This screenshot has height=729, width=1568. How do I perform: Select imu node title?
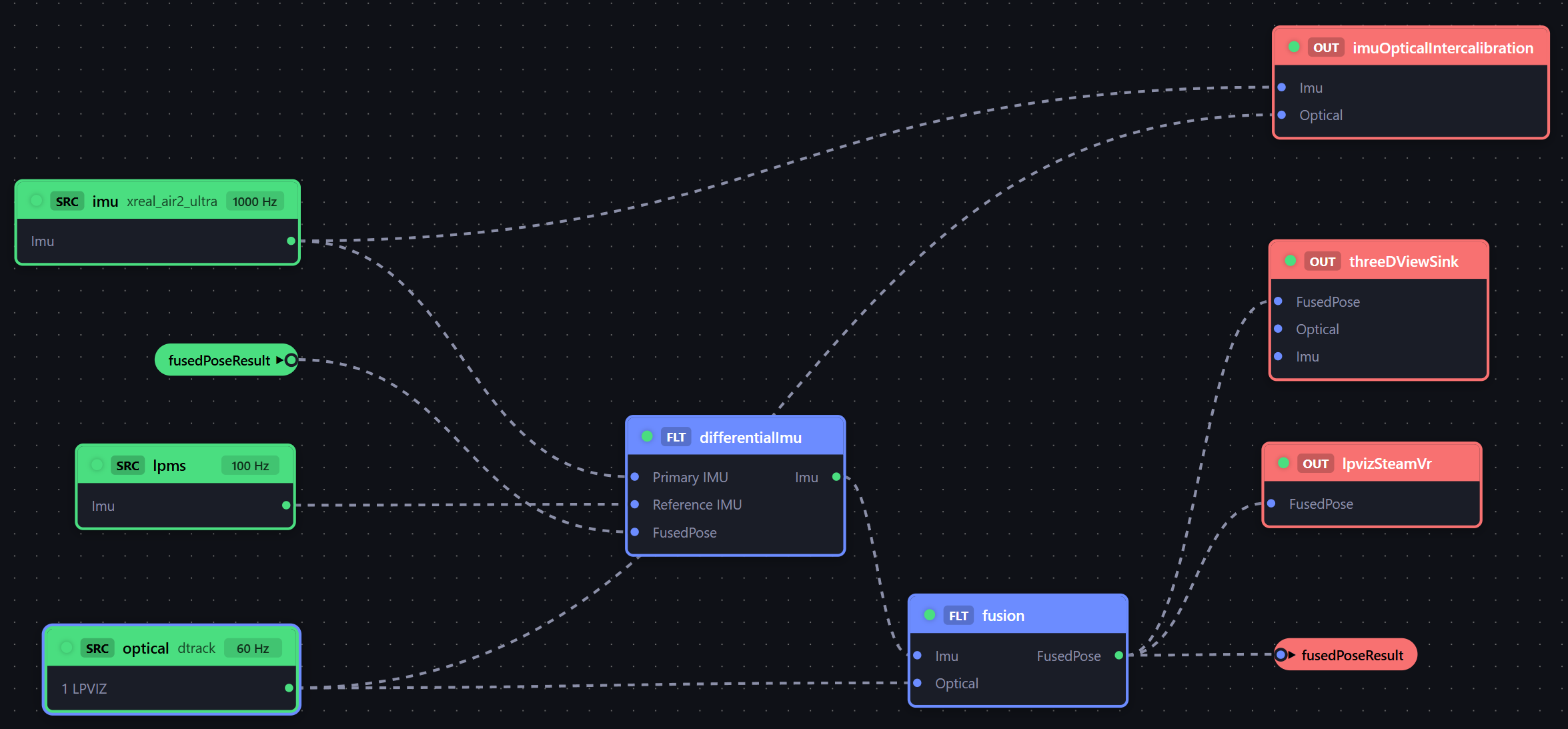pyautogui.click(x=105, y=201)
